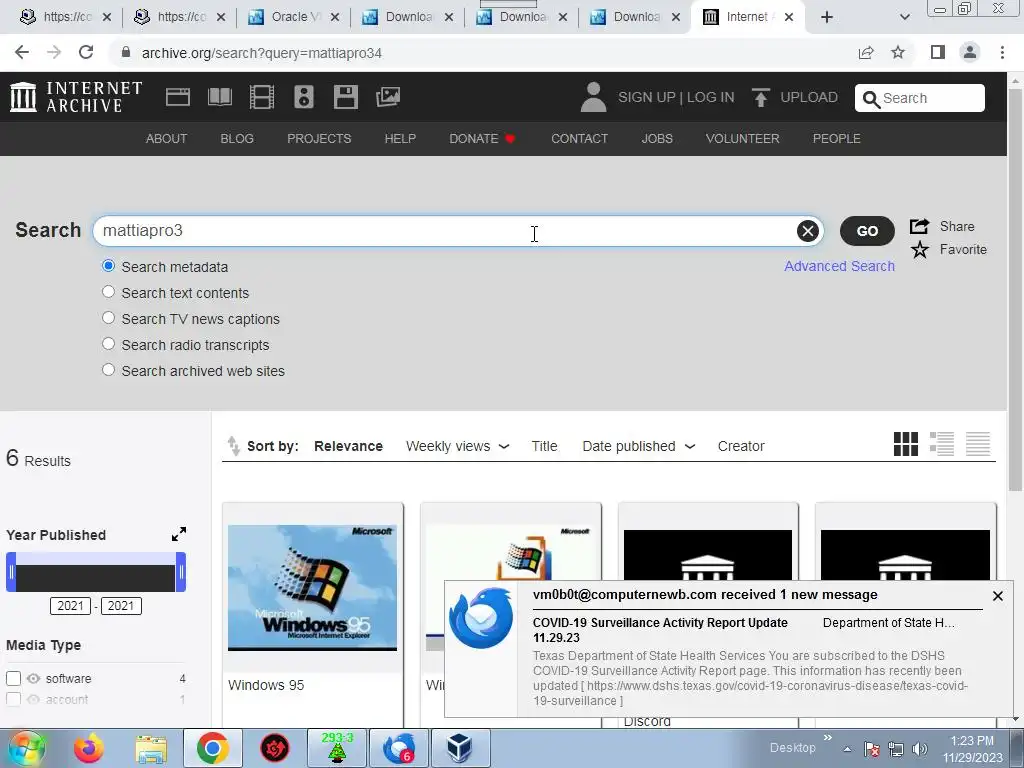Open the Audio speaker icon
The height and width of the screenshot is (768, 1024).
click(304, 97)
